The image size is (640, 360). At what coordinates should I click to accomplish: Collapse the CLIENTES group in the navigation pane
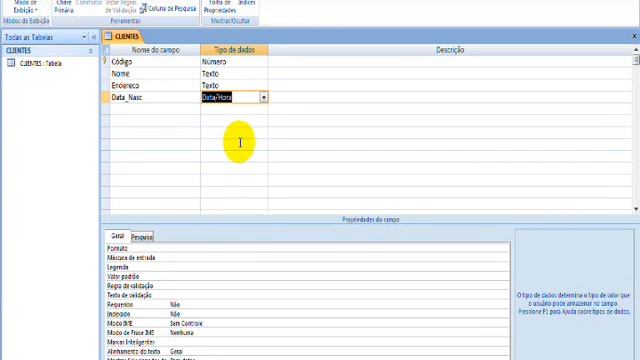[x=91, y=51]
